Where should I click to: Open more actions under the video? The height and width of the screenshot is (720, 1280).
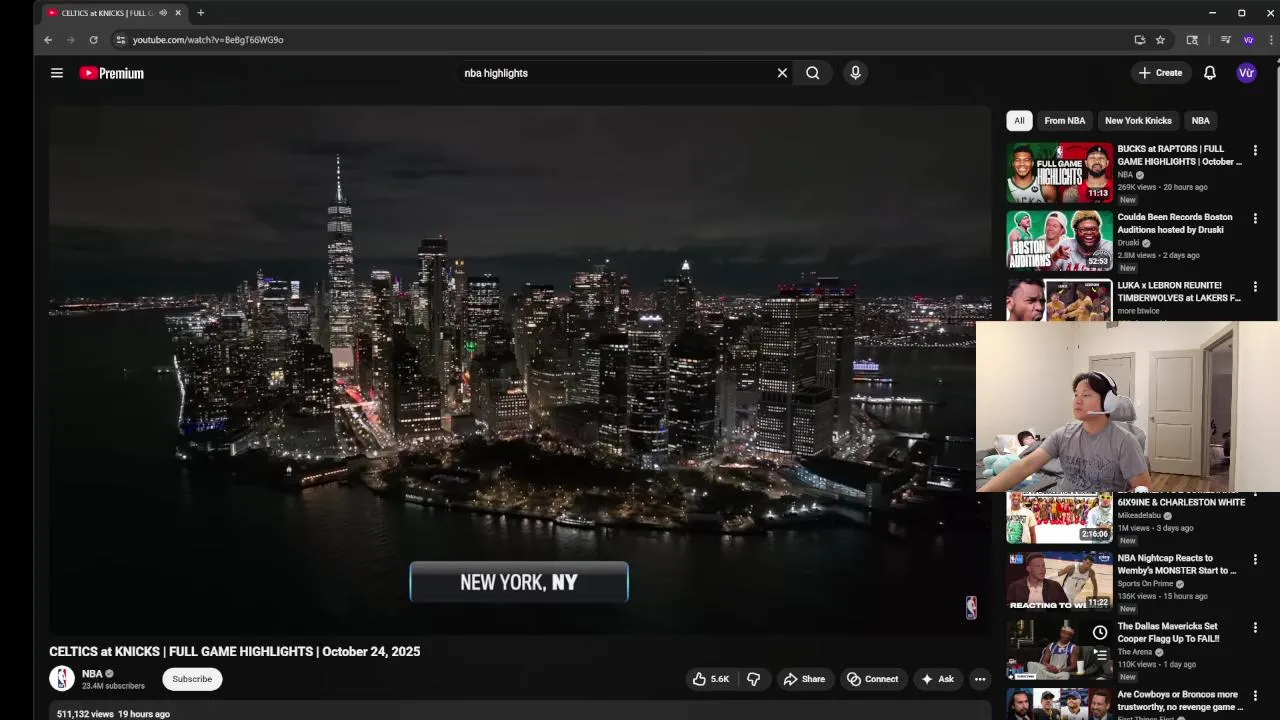pos(980,679)
